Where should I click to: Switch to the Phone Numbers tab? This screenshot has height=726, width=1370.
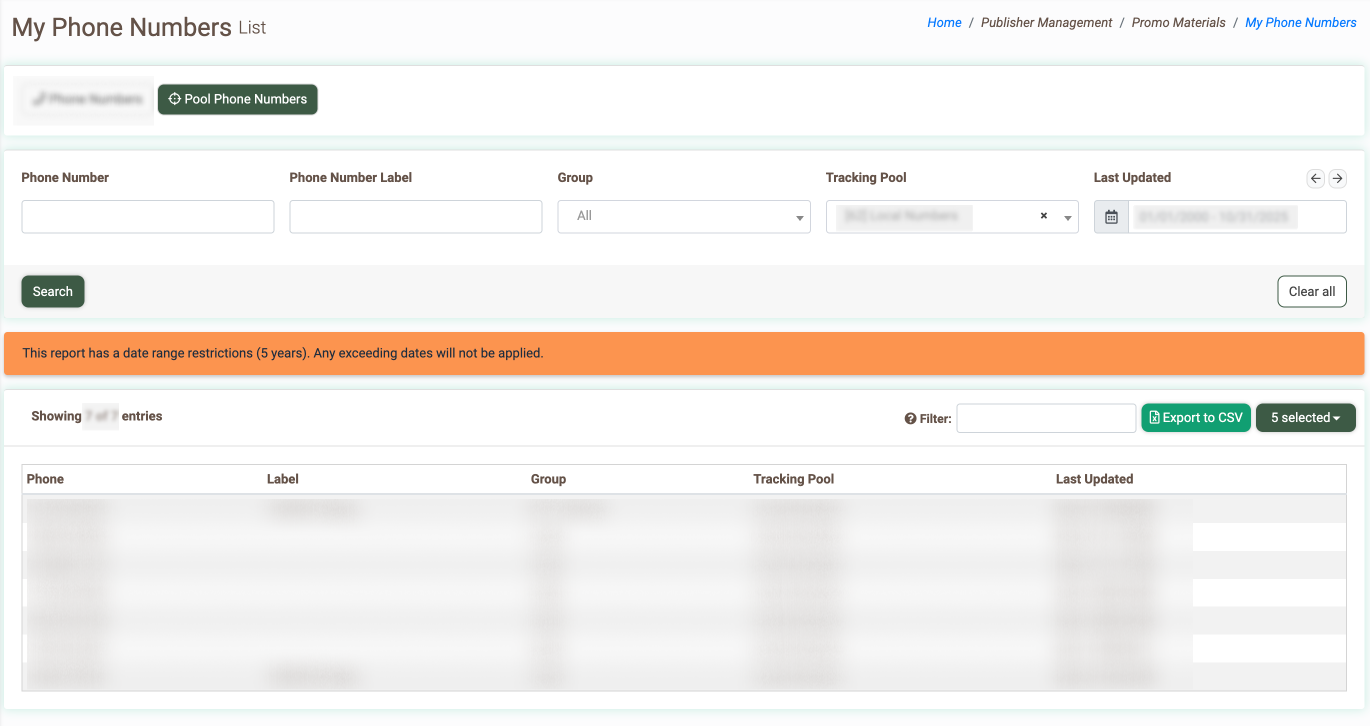[x=86, y=100]
